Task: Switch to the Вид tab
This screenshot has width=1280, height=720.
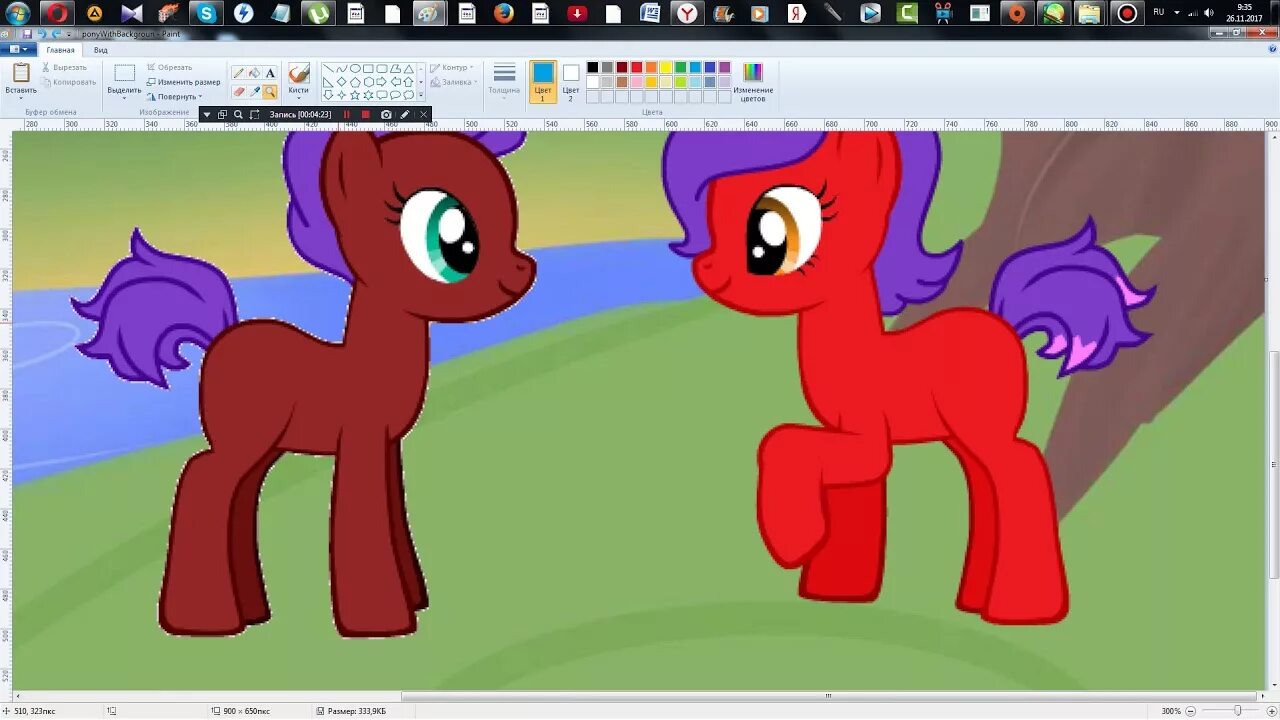Action: tap(101, 50)
